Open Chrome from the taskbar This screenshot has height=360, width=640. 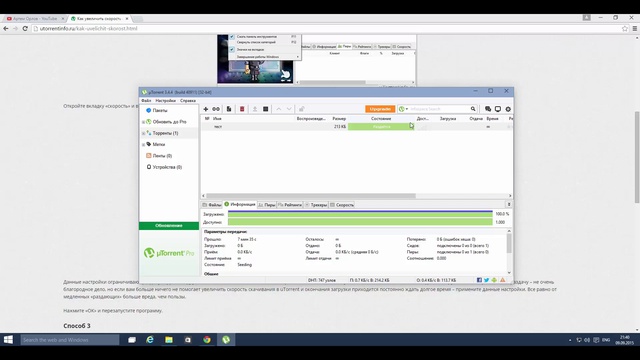pos(207,340)
